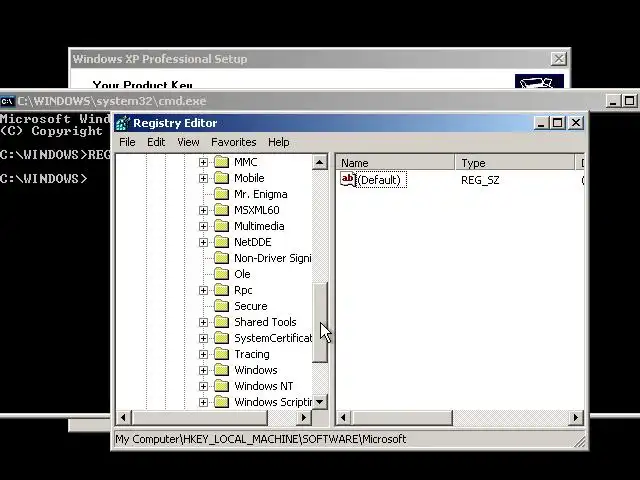The image size is (640, 480).
Task: Open the File menu in Registry Editor
Action: click(x=127, y=142)
